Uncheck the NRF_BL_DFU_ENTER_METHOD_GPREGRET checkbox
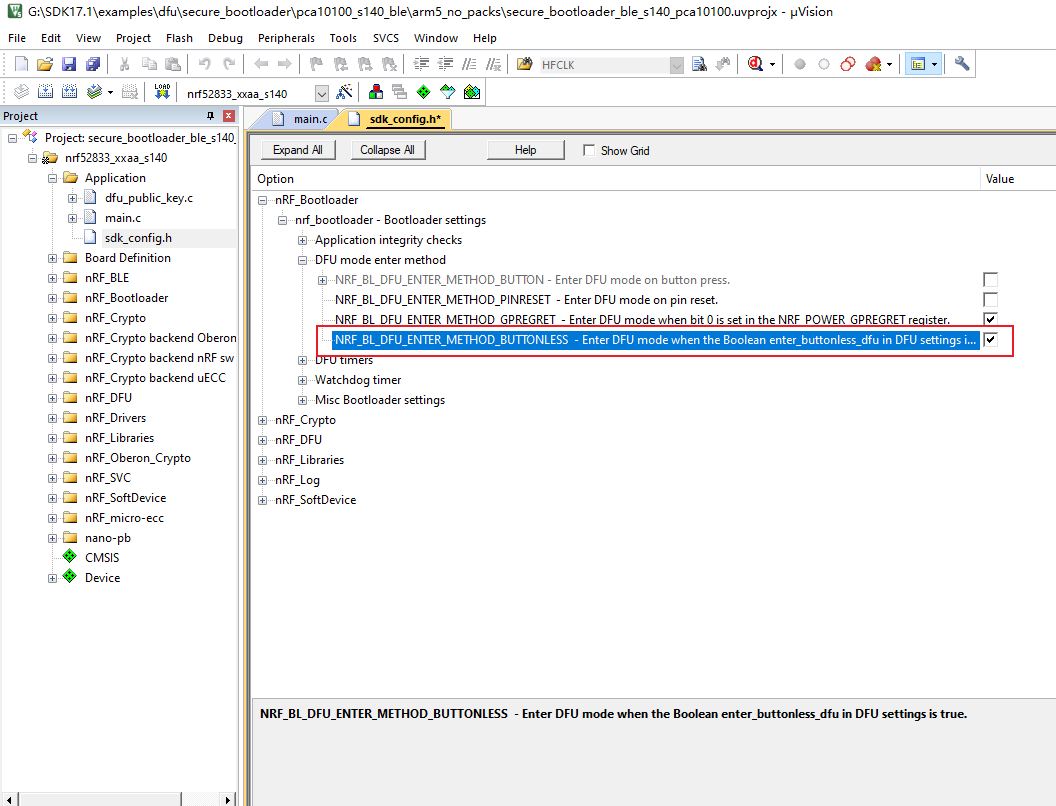Viewport: 1056px width, 806px height. pyautogui.click(x=990, y=319)
